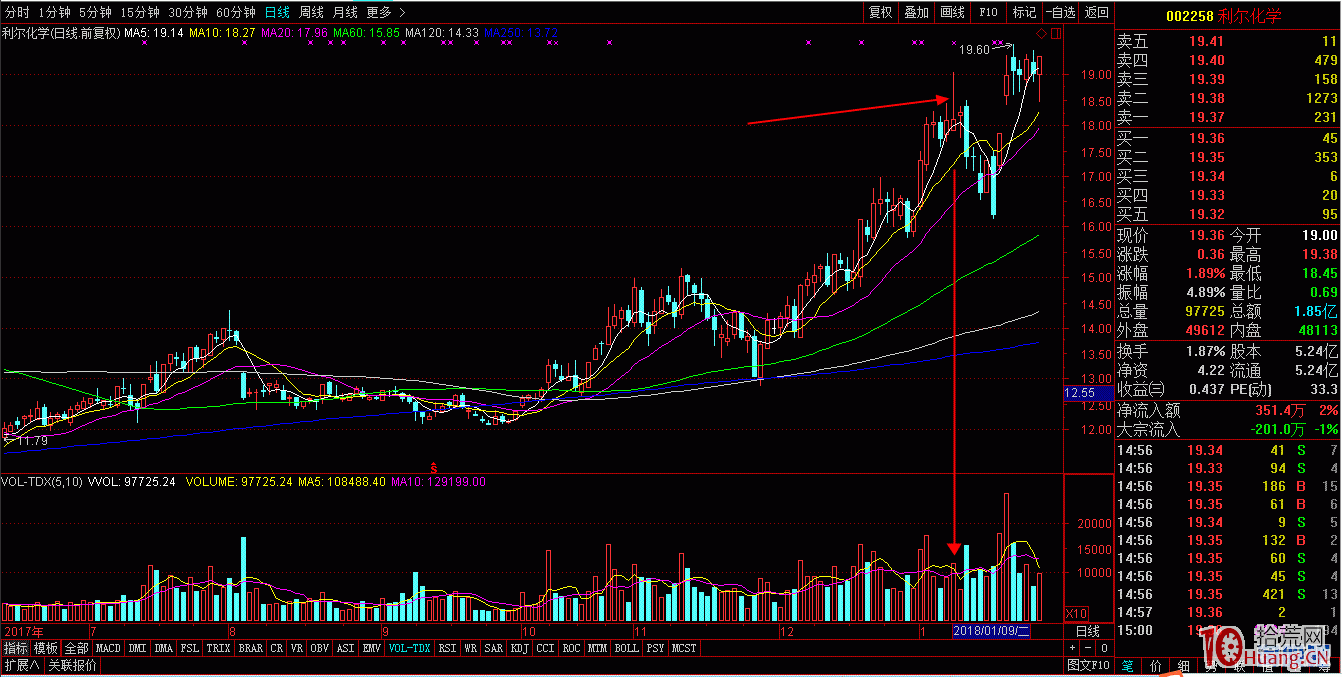Switch indicator to ROC

click(571, 648)
